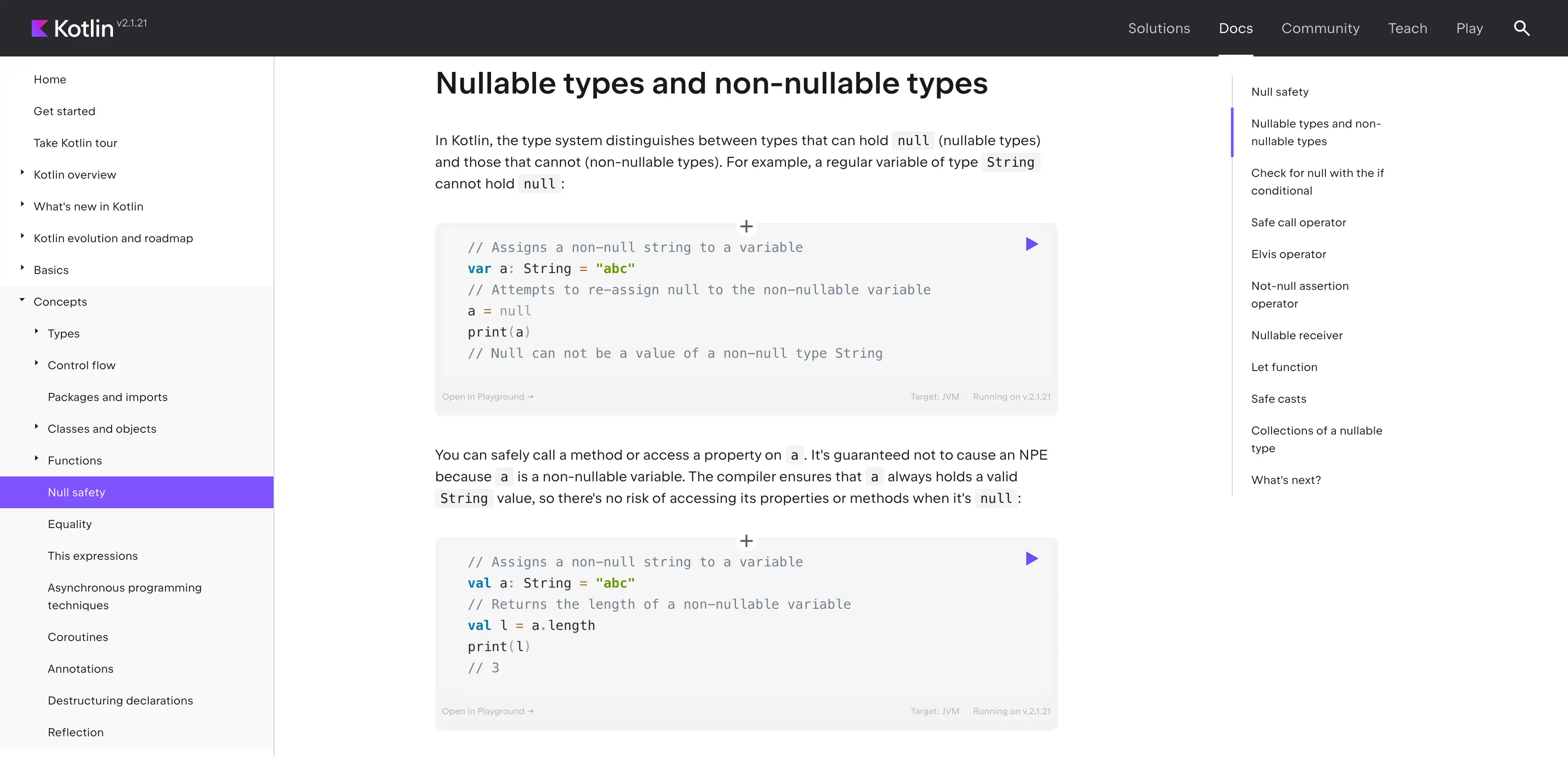This screenshot has height=757, width=1568.
Task: Open Destructuring declarations page
Action: [x=120, y=701]
